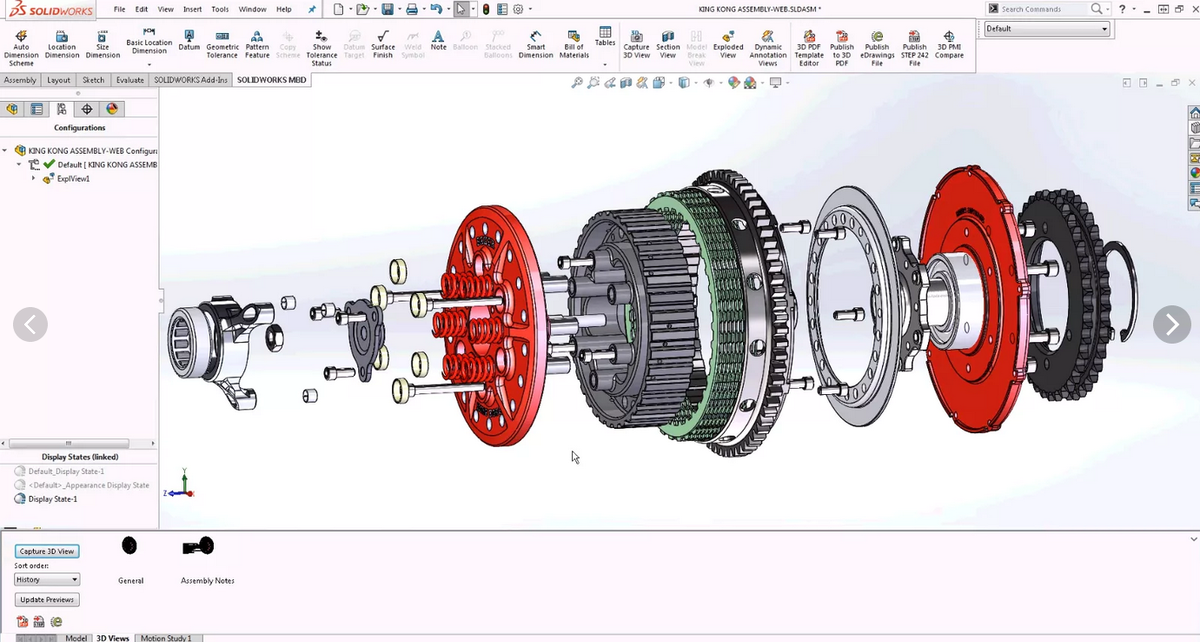1200x642 pixels.
Task: Click the New document icon
Action: [x=339, y=9]
